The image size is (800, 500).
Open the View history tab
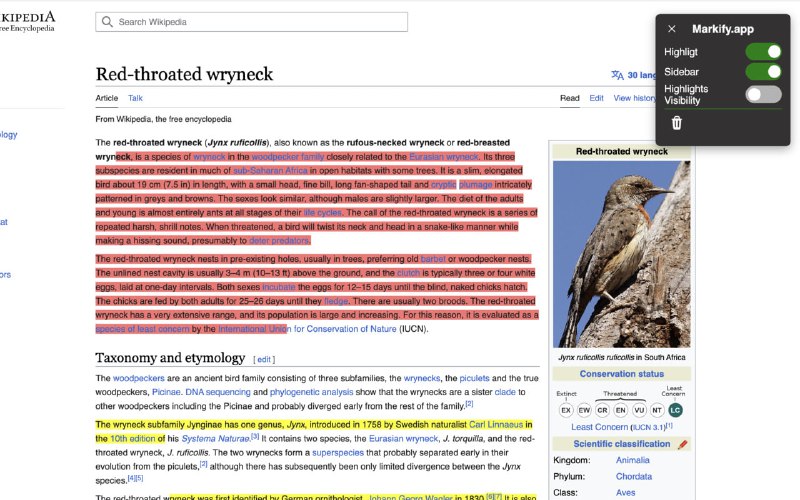coord(635,98)
